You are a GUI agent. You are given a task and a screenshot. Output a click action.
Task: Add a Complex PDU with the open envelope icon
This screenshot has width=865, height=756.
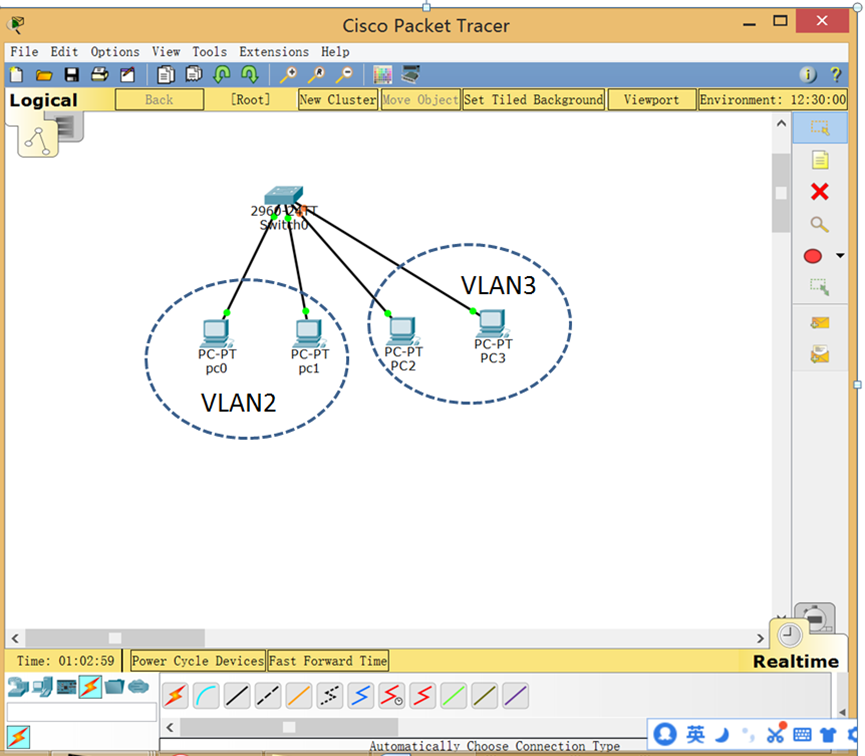[820, 354]
